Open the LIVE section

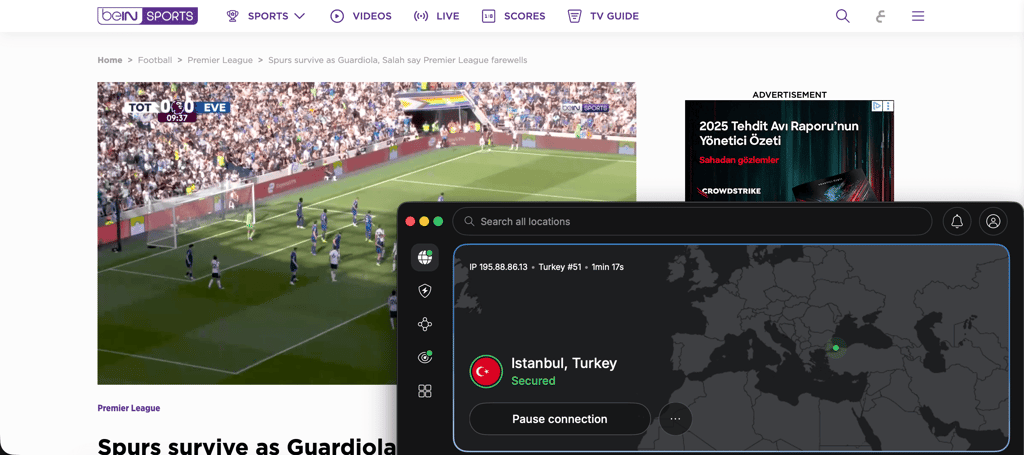point(447,16)
